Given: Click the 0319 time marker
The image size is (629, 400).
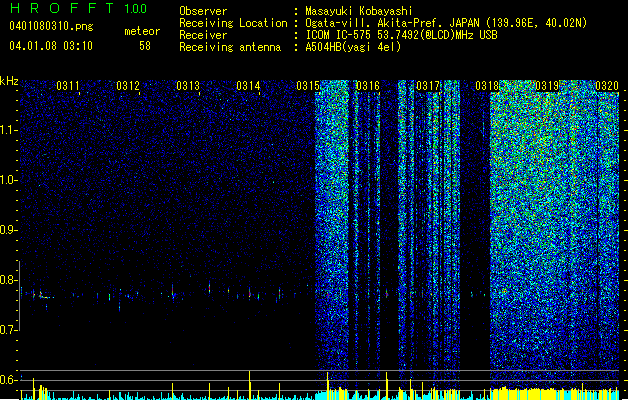Looking at the screenshot, I should [547, 86].
